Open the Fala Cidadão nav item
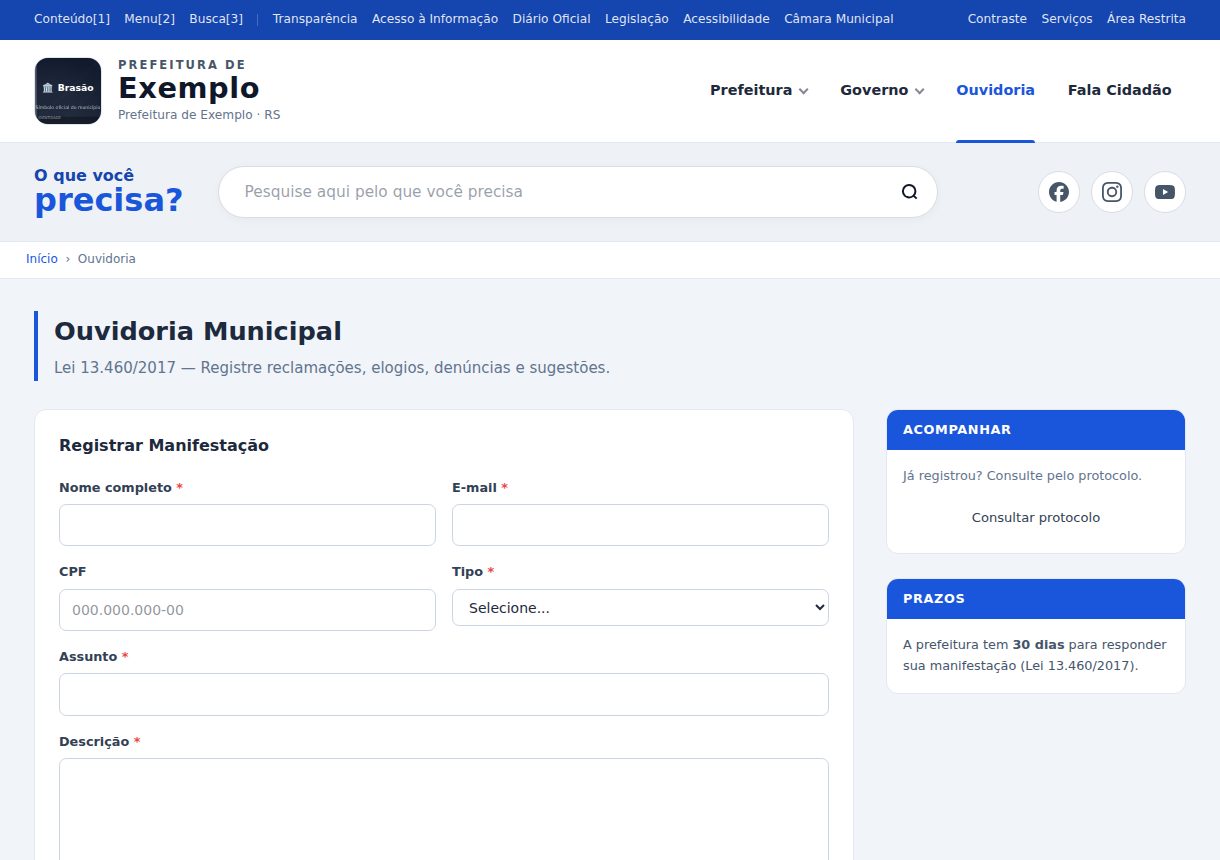 pyautogui.click(x=1119, y=90)
